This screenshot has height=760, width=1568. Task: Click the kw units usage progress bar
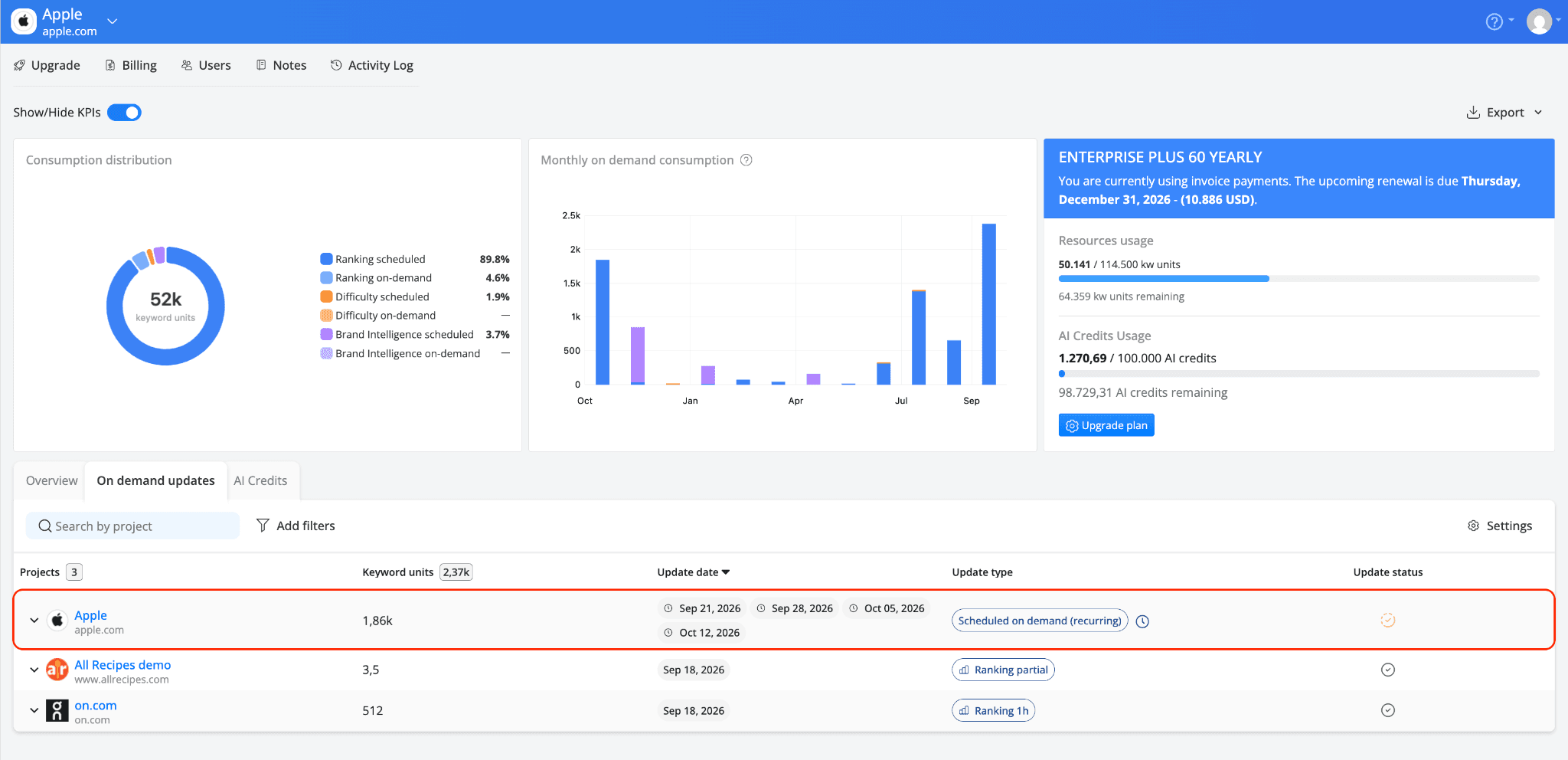1298,279
